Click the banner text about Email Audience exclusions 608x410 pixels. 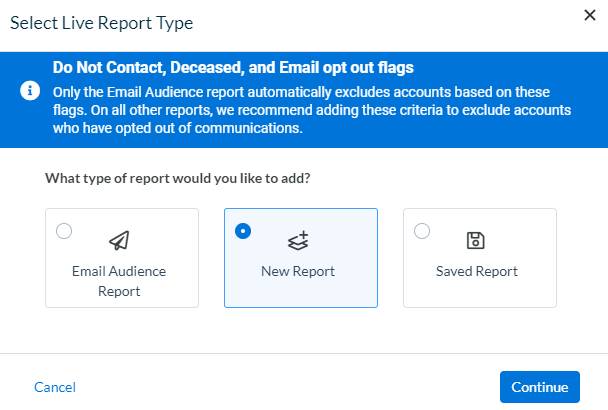(312, 110)
